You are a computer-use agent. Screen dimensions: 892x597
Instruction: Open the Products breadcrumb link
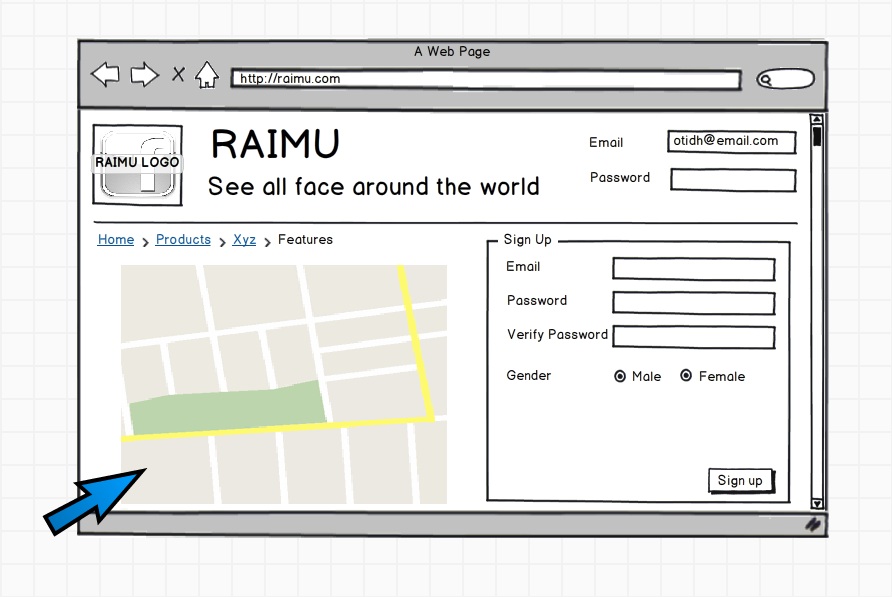pos(183,240)
